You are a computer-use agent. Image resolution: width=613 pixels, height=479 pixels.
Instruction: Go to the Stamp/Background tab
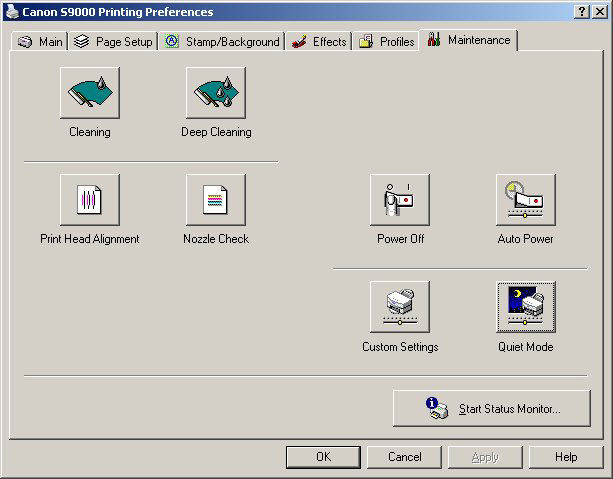222,41
